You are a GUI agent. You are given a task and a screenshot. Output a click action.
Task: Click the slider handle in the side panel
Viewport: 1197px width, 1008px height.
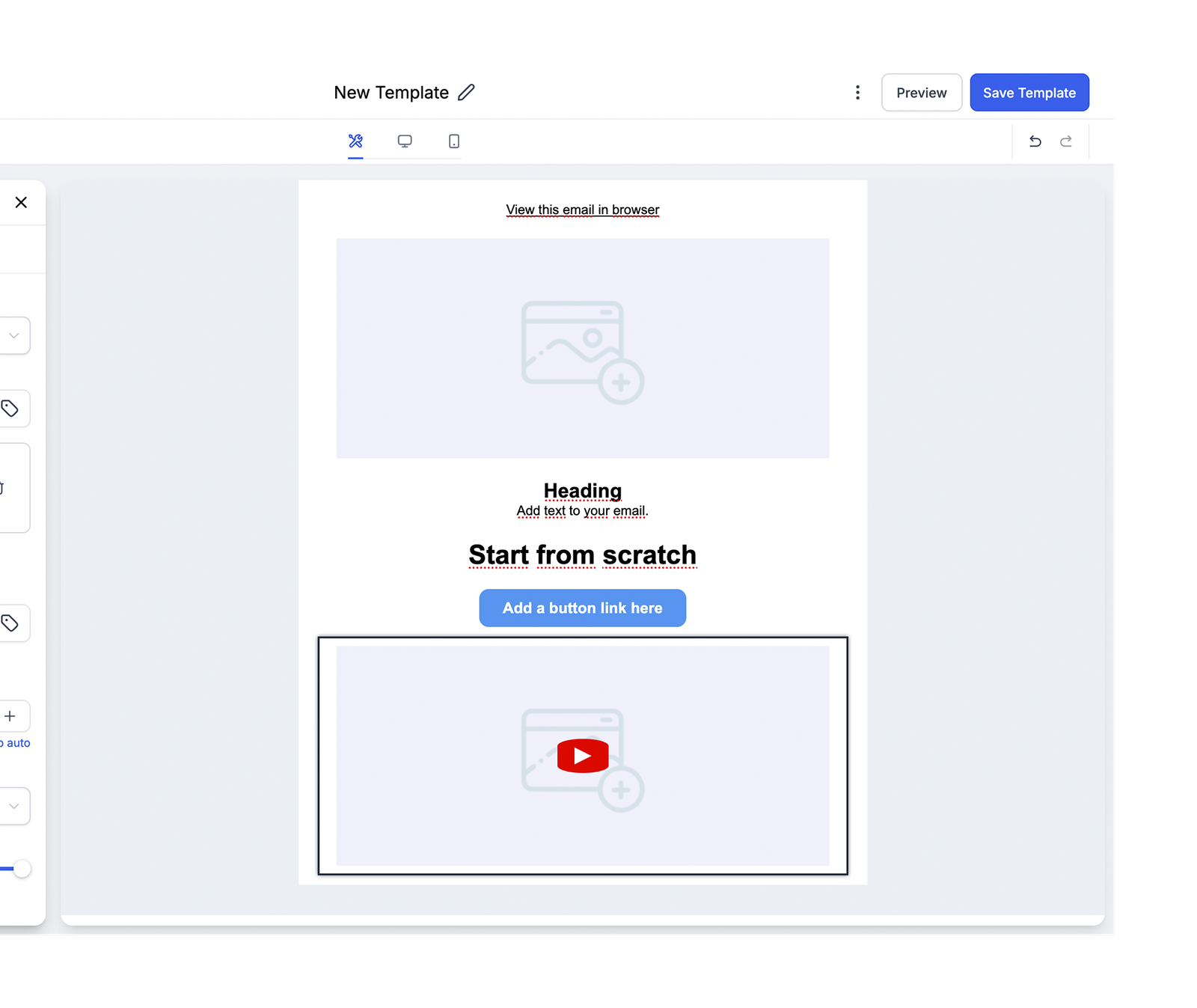point(22,869)
